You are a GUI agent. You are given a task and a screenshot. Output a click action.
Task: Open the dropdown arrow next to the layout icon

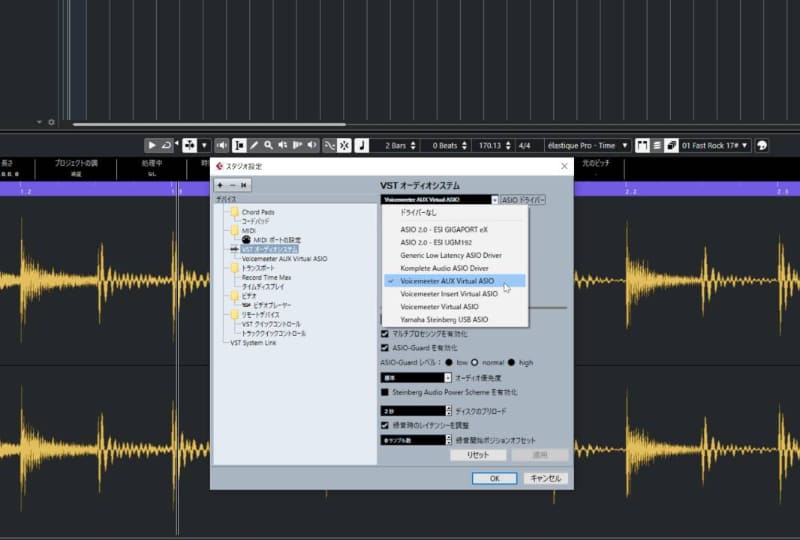[204, 145]
